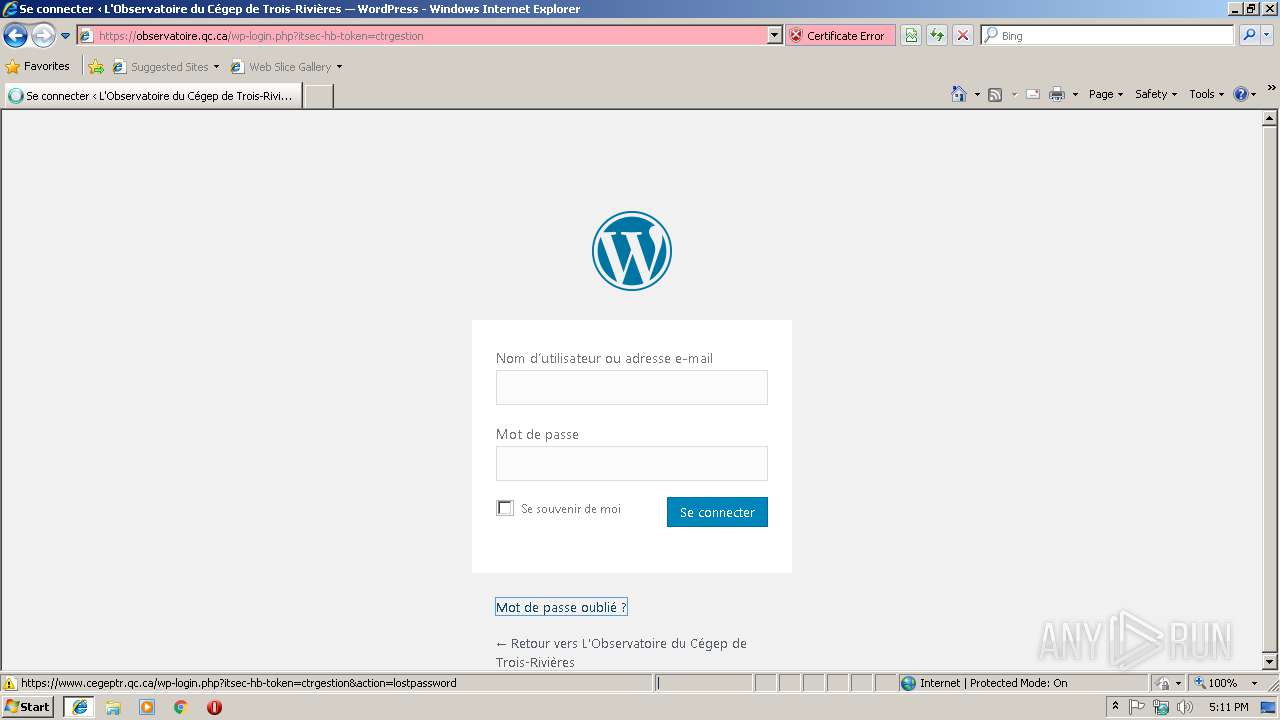
Task: Open the media player taskbar icon
Action: point(147,707)
